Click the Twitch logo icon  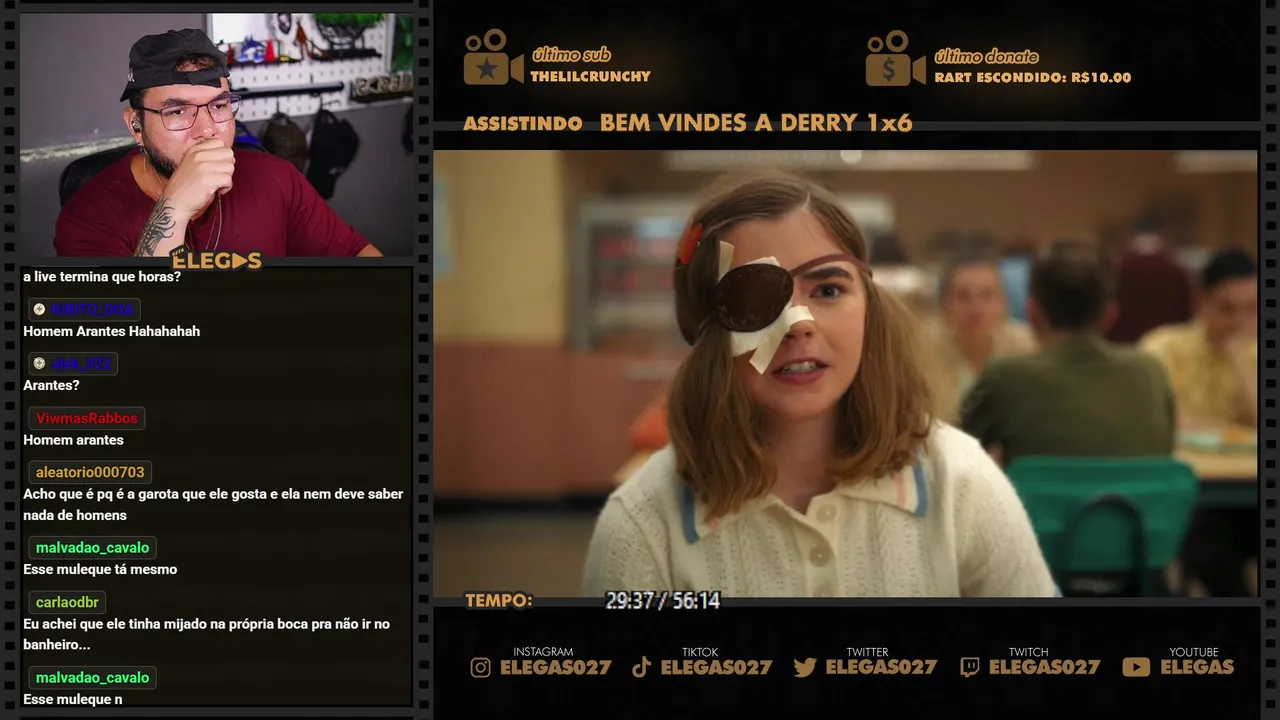(969, 667)
